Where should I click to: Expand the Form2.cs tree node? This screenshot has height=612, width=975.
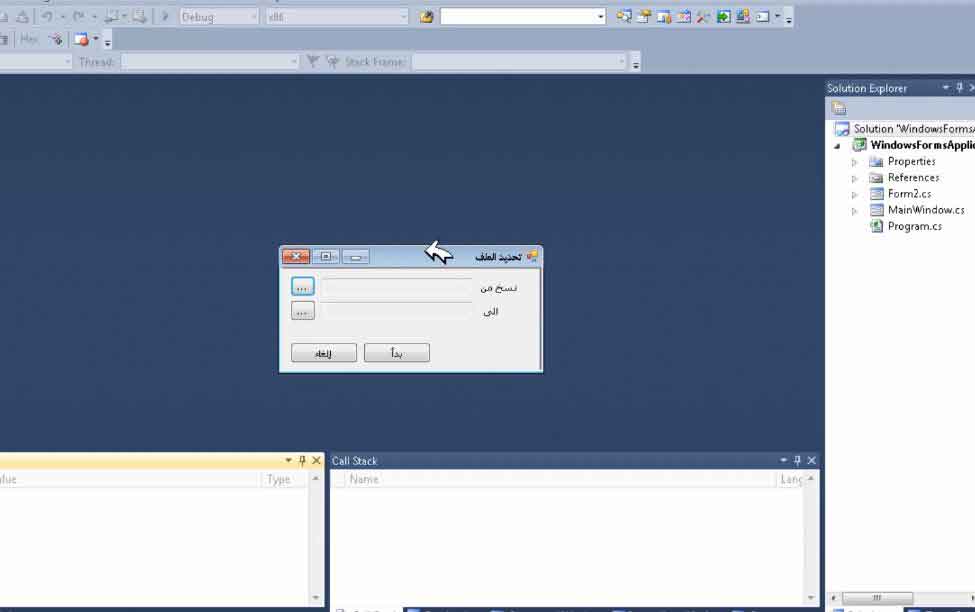pyautogui.click(x=855, y=194)
